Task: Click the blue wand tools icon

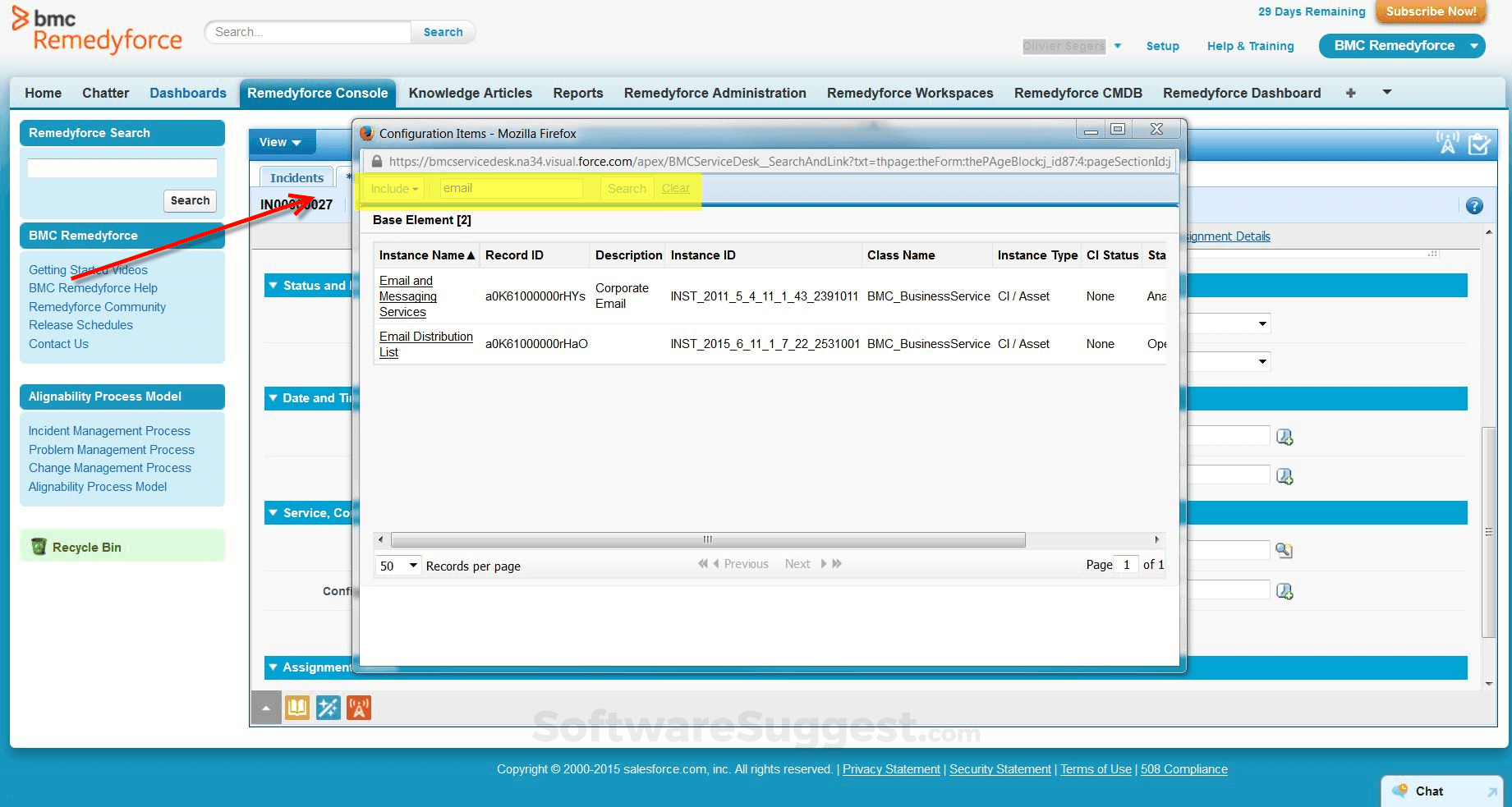Action: point(329,708)
